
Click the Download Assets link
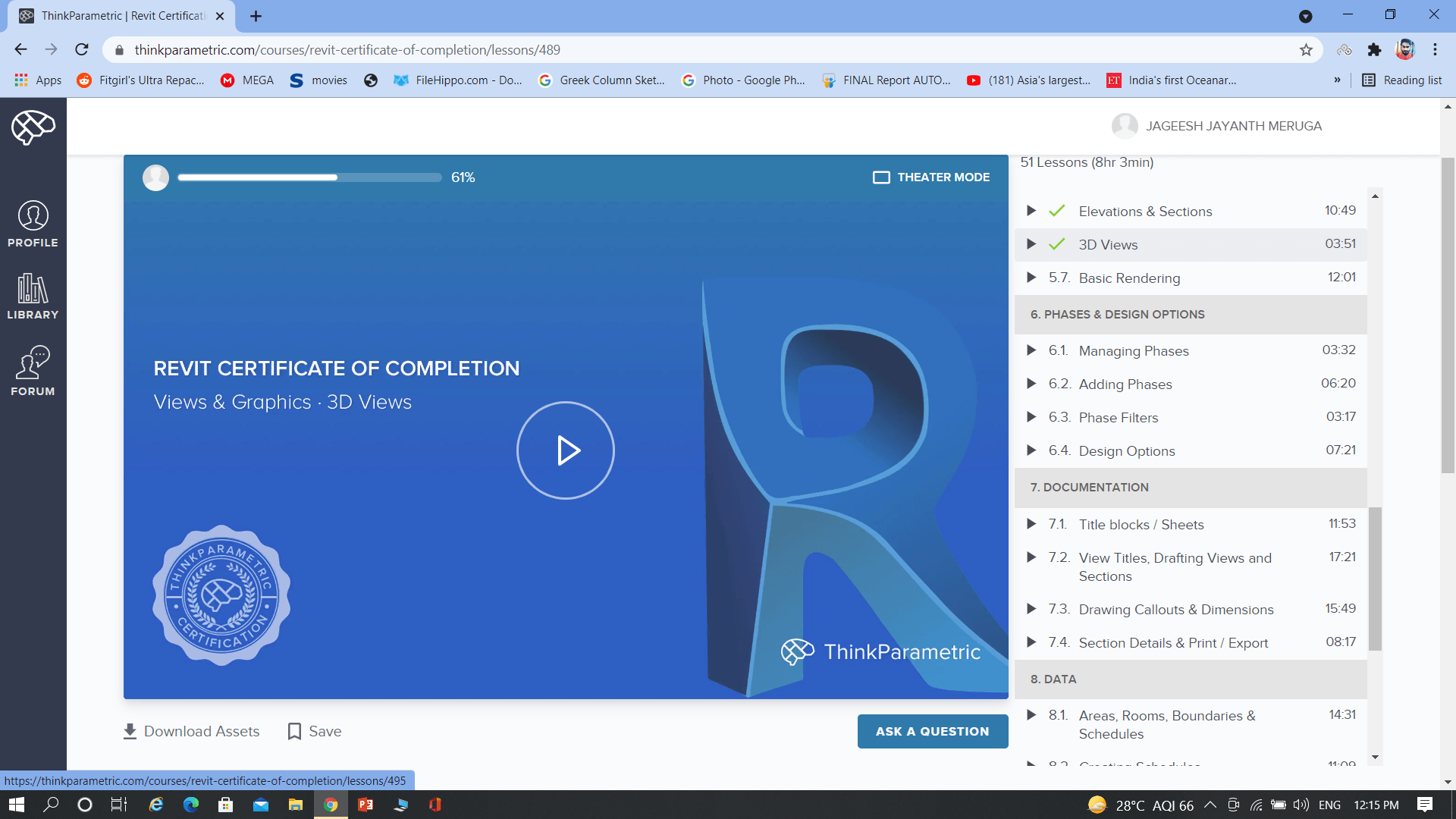191,731
